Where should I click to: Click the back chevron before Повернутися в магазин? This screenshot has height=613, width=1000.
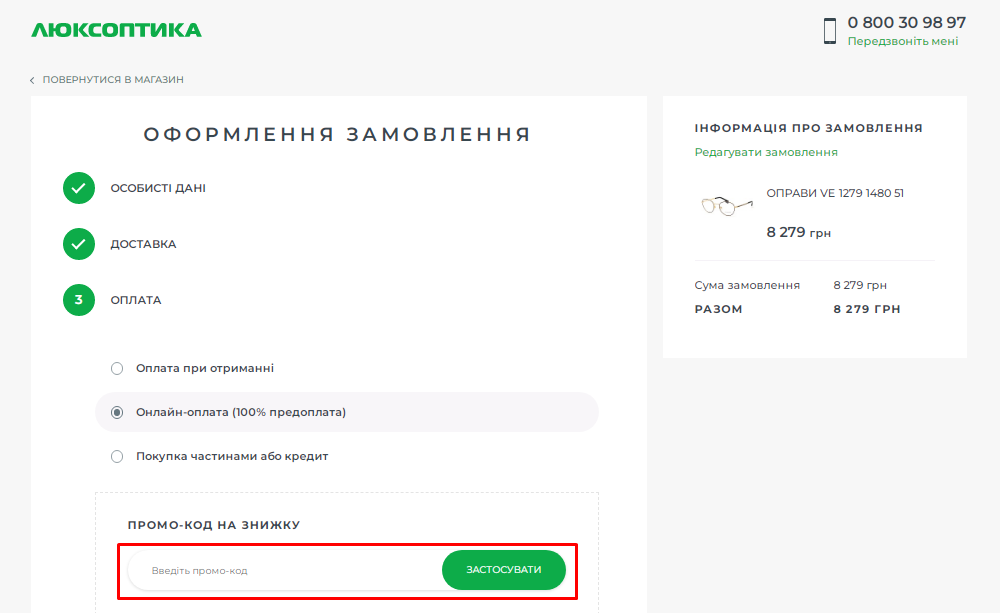click(x=31, y=78)
